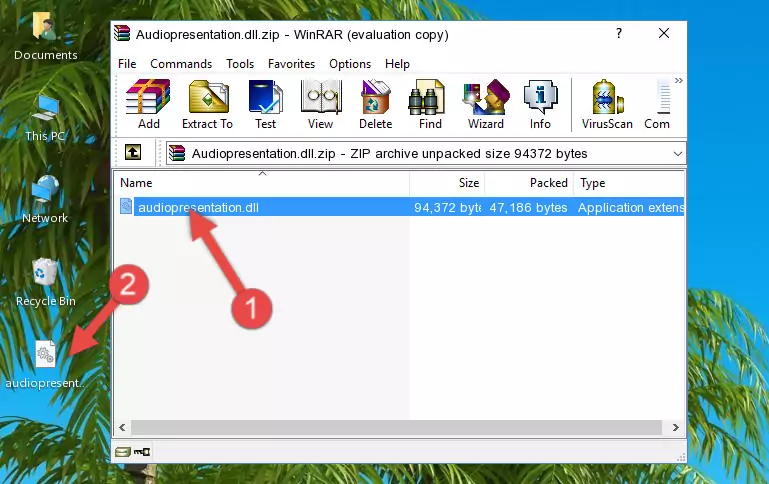
Task: Click the Add archive toolbar icon
Action: [x=148, y=104]
